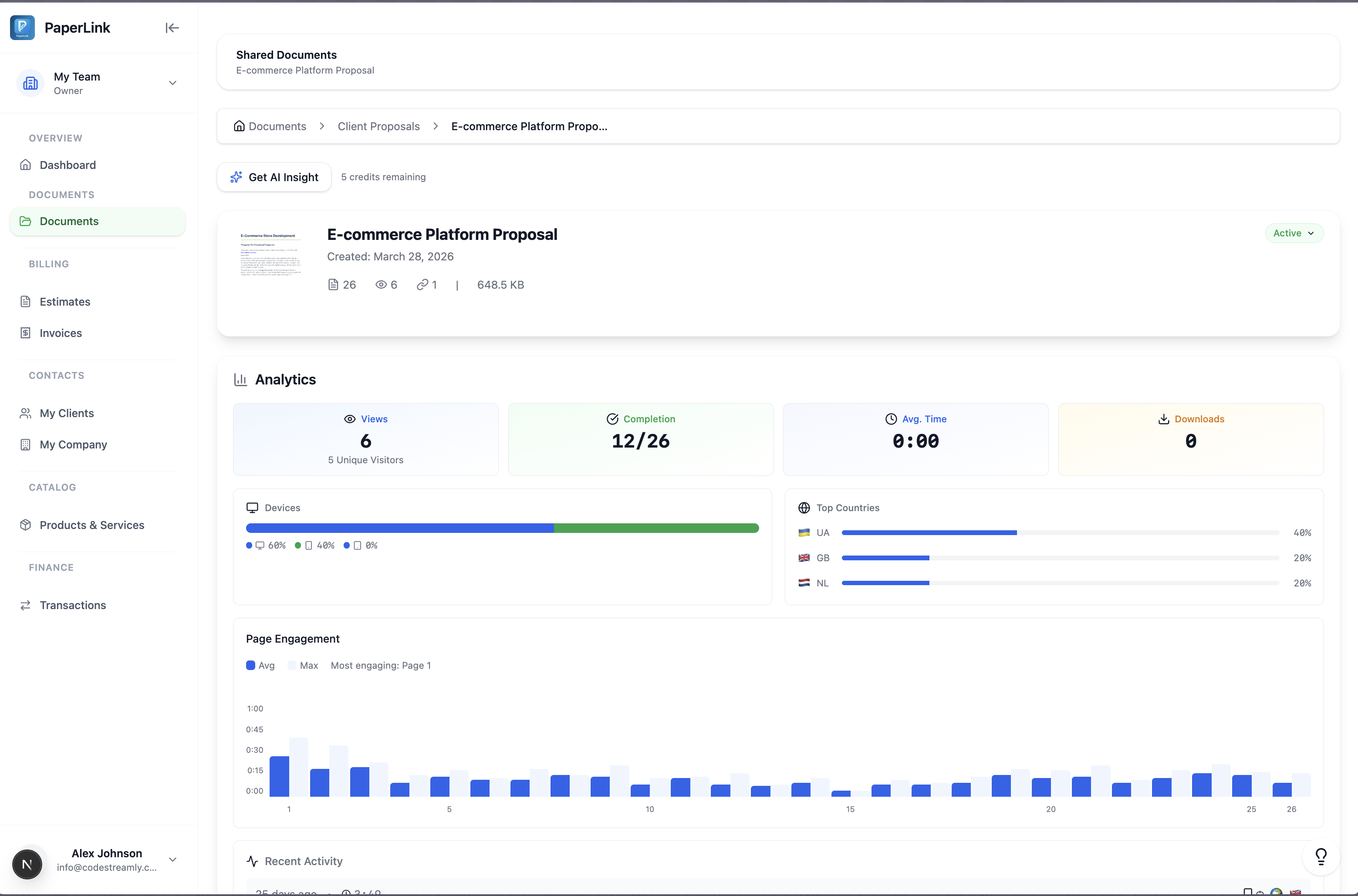This screenshot has height=896, width=1358.
Task: Click the Analytics bar chart icon
Action: [240, 380]
